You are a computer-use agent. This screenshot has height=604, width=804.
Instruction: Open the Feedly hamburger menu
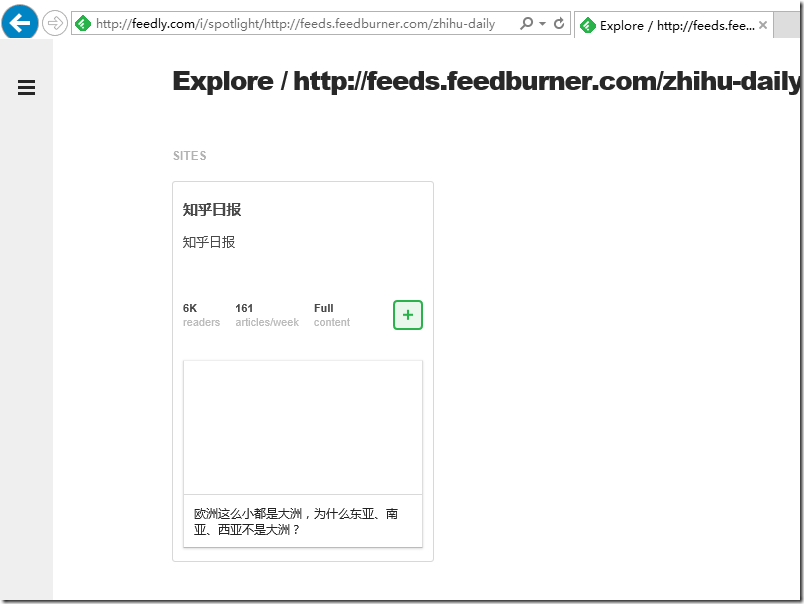(x=26, y=87)
